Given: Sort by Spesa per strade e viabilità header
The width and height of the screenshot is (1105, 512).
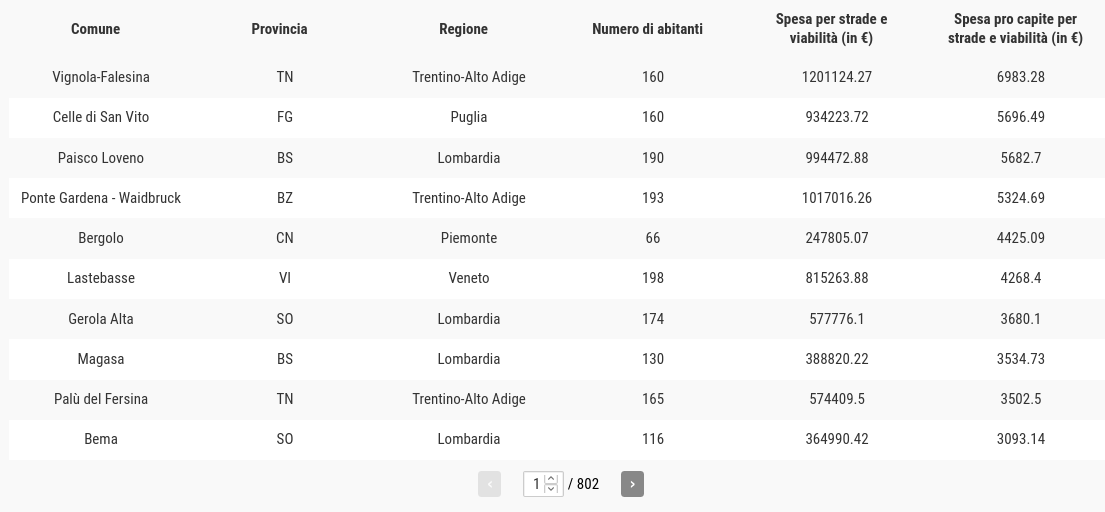Looking at the screenshot, I should [831, 29].
